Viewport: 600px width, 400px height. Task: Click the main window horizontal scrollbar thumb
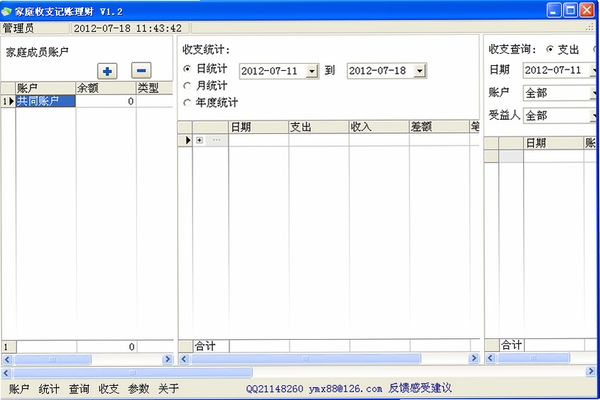pyautogui.click(x=132, y=372)
